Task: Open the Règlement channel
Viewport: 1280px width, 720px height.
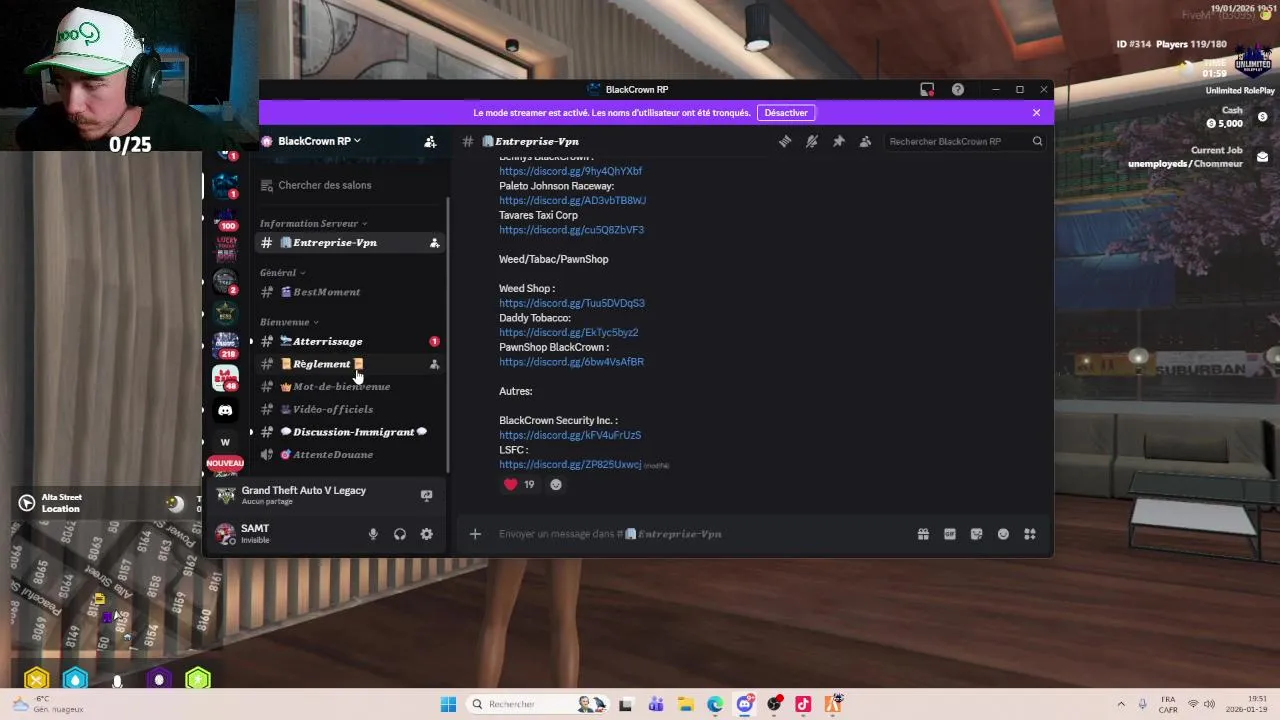Action: click(x=350, y=364)
